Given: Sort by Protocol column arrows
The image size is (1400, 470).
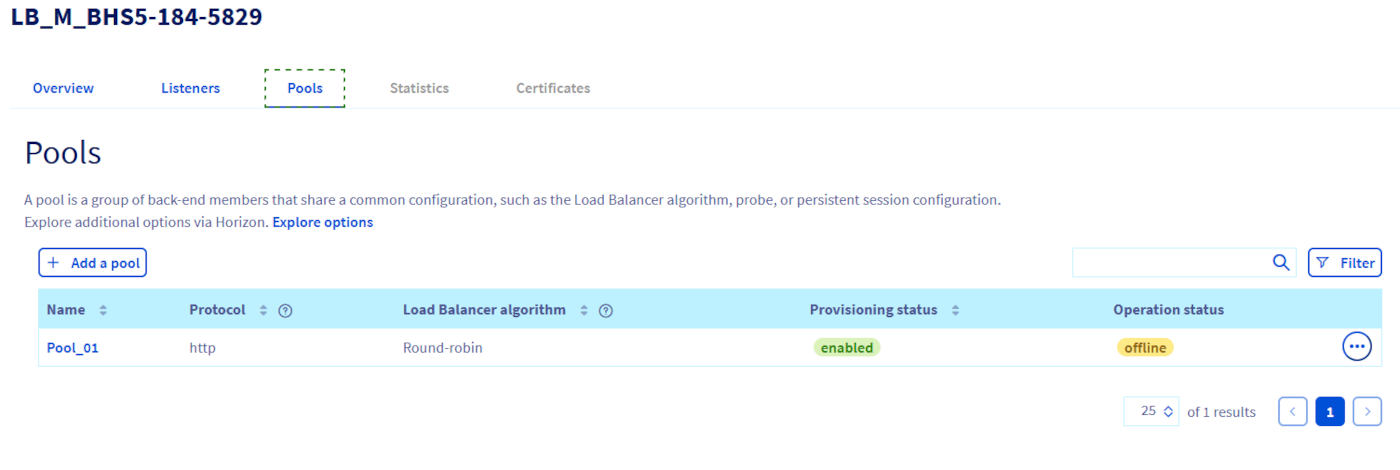Looking at the screenshot, I should [x=264, y=311].
